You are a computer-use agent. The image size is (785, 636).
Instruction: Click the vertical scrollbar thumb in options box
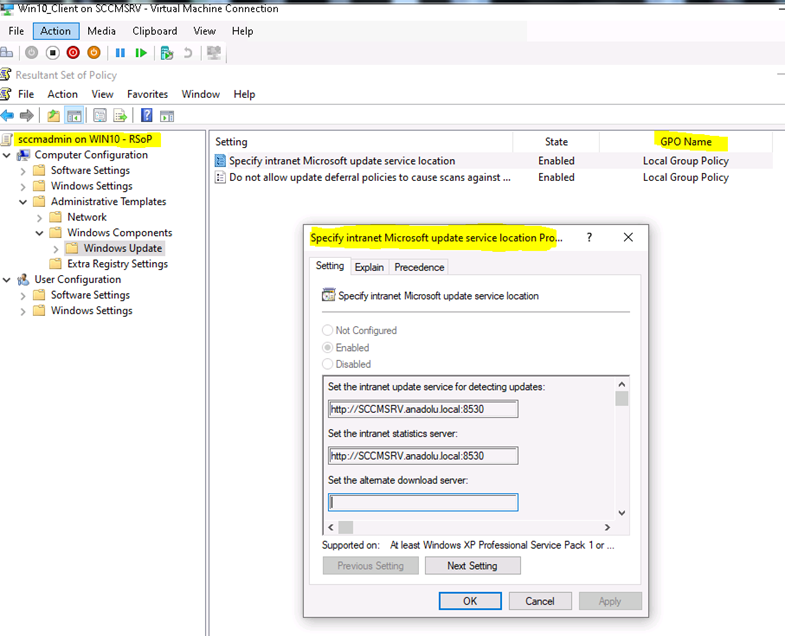(622, 399)
